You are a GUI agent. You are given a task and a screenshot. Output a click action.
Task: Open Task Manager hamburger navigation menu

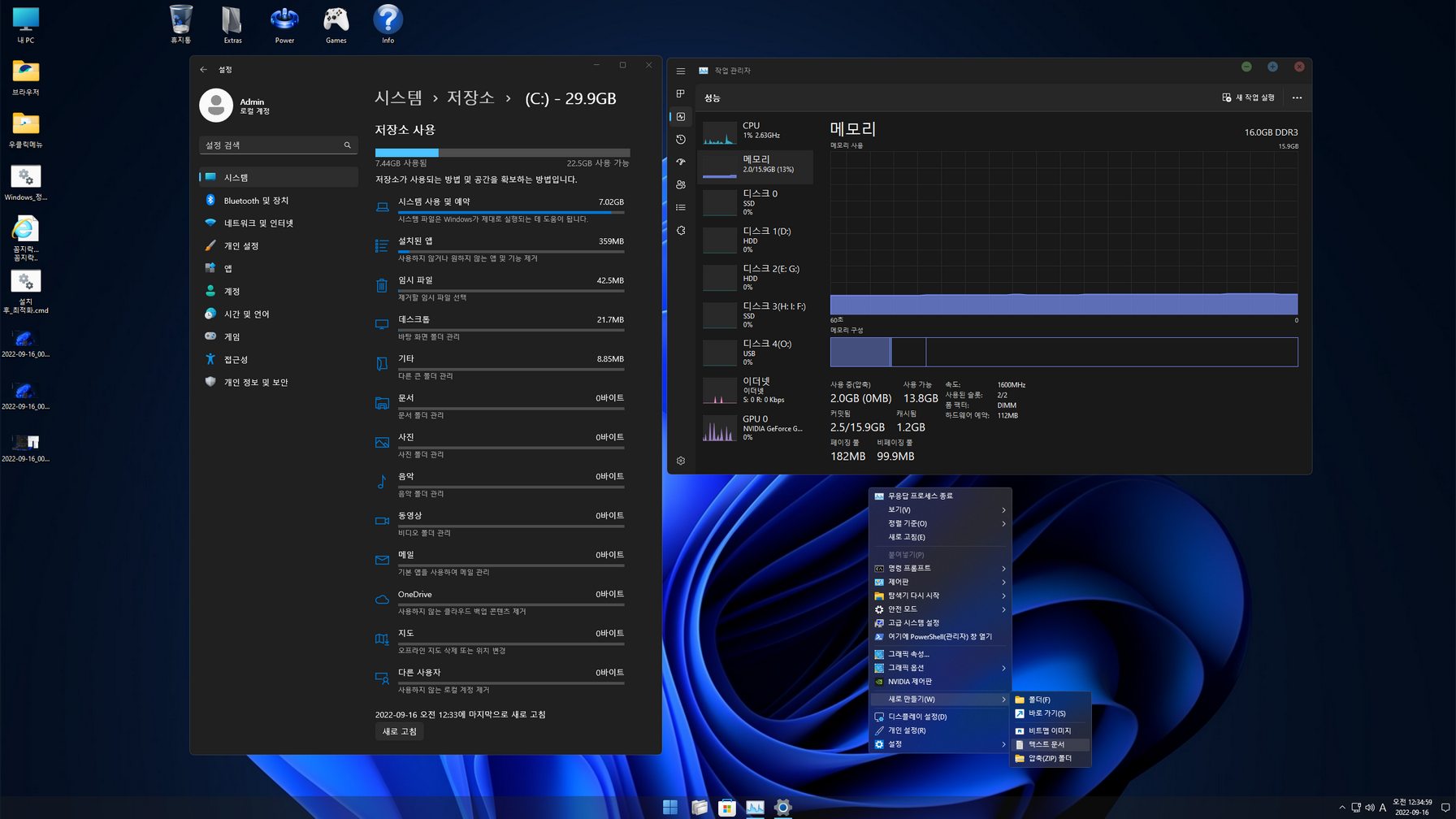pyautogui.click(x=681, y=71)
